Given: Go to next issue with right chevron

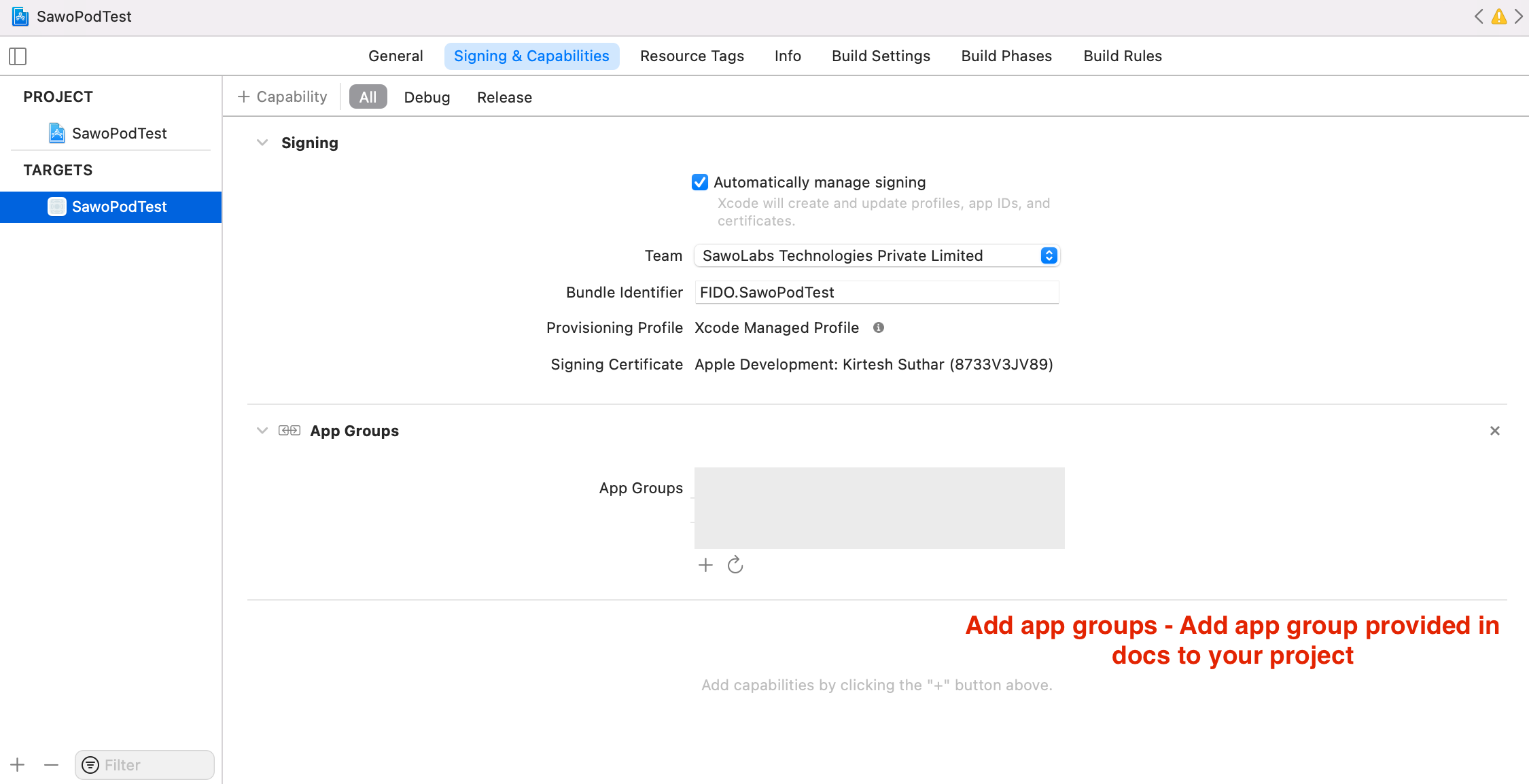Looking at the screenshot, I should tap(1519, 16).
